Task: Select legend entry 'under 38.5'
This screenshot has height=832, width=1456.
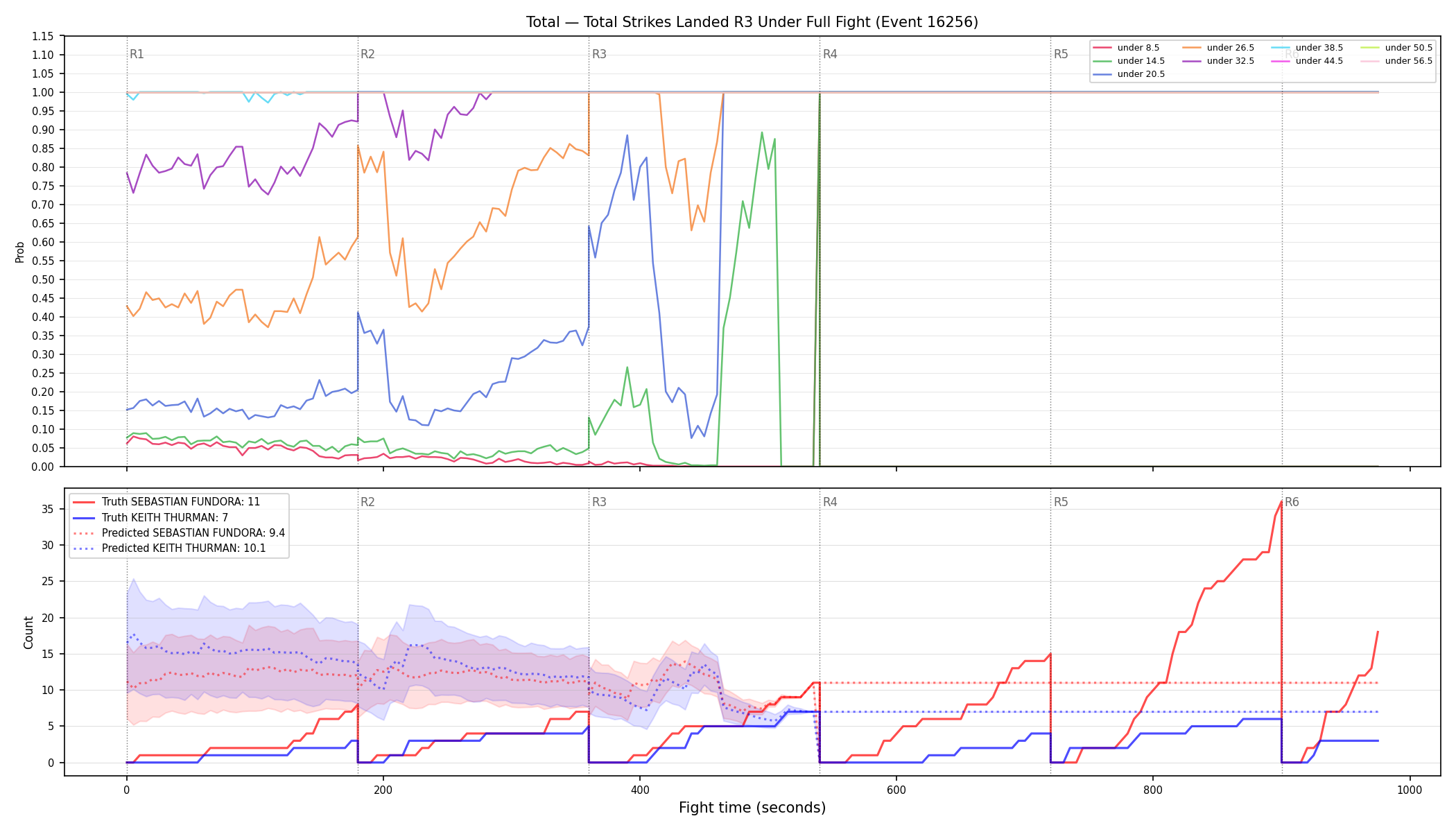Action: click(1307, 48)
